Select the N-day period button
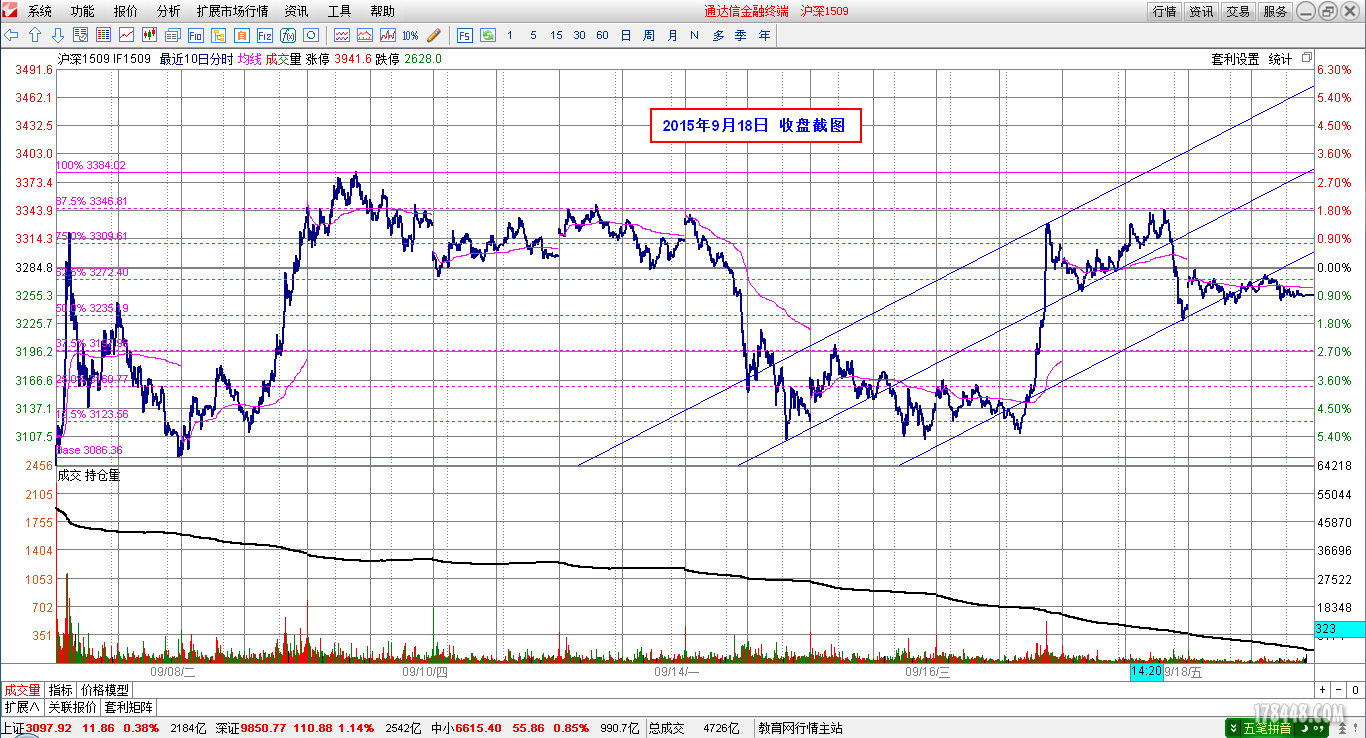The image size is (1366, 738). point(694,35)
